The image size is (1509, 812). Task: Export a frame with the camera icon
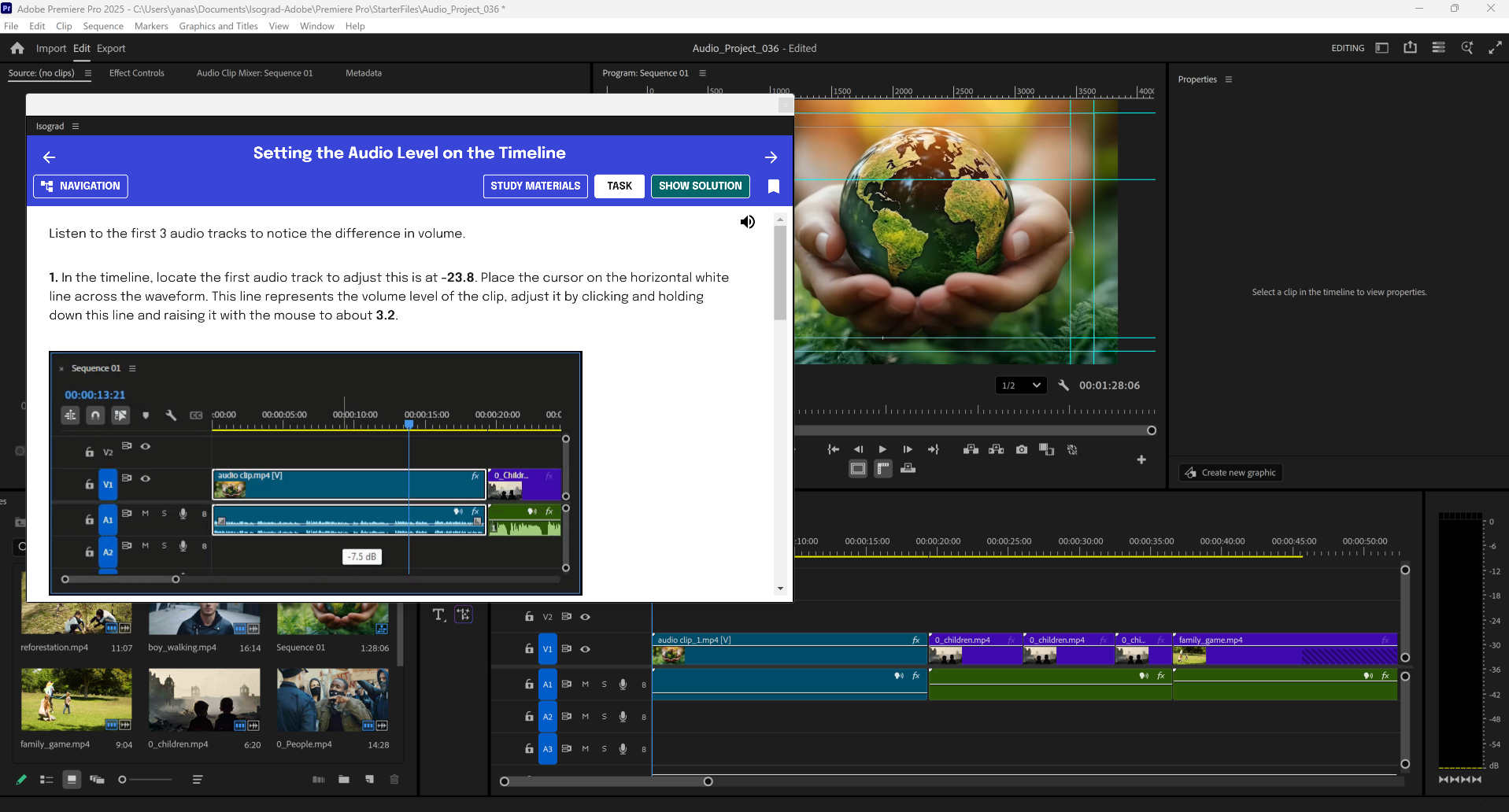tap(1022, 449)
